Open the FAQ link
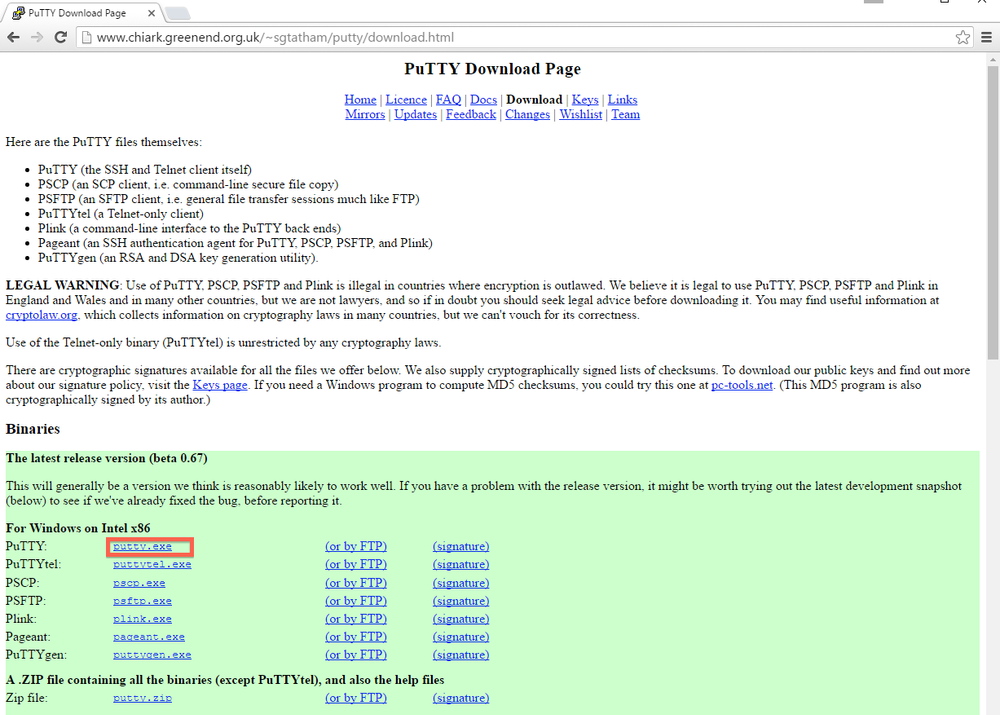This screenshot has width=1000, height=715. (448, 100)
